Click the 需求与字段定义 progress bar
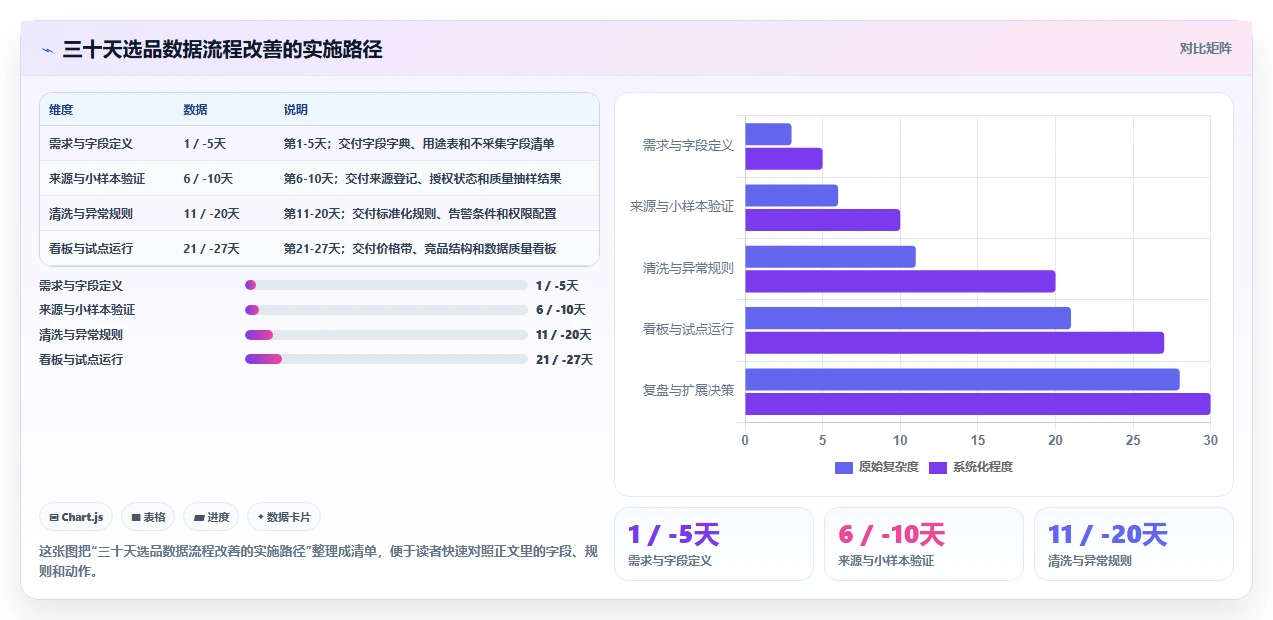Screen dimensions: 1273x620 [386, 285]
